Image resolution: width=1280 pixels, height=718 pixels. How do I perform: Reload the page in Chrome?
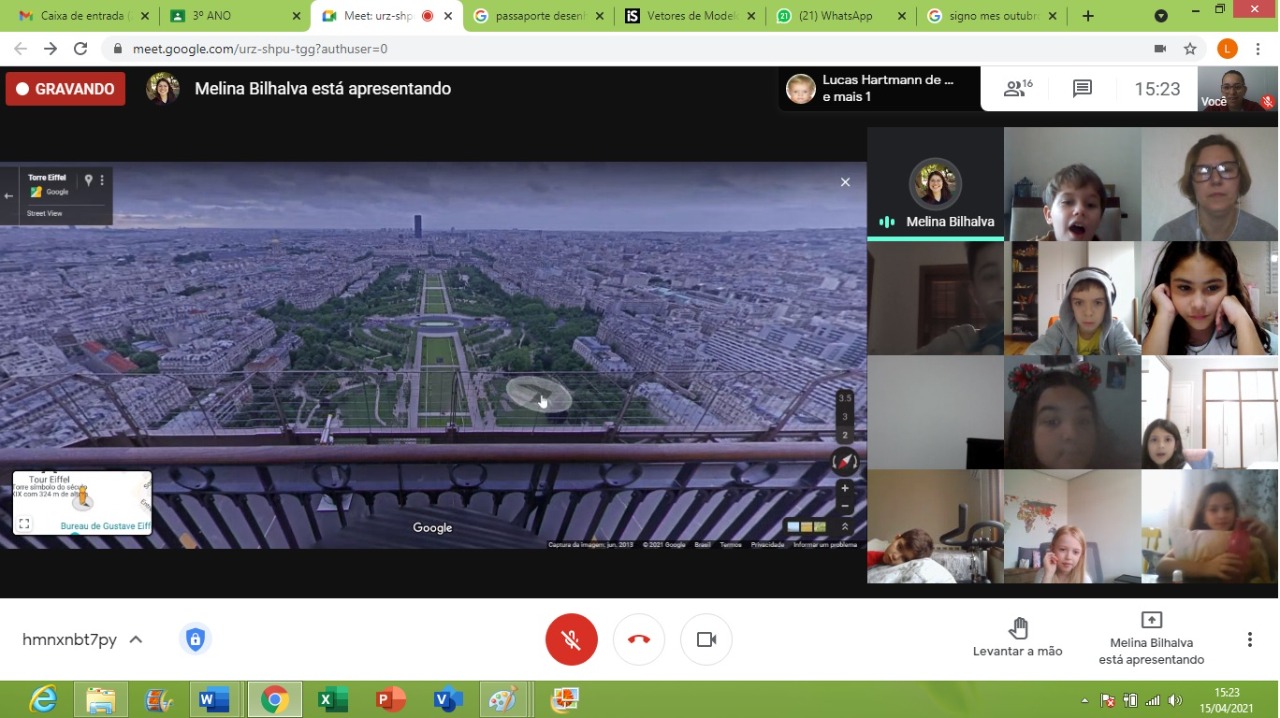click(81, 49)
